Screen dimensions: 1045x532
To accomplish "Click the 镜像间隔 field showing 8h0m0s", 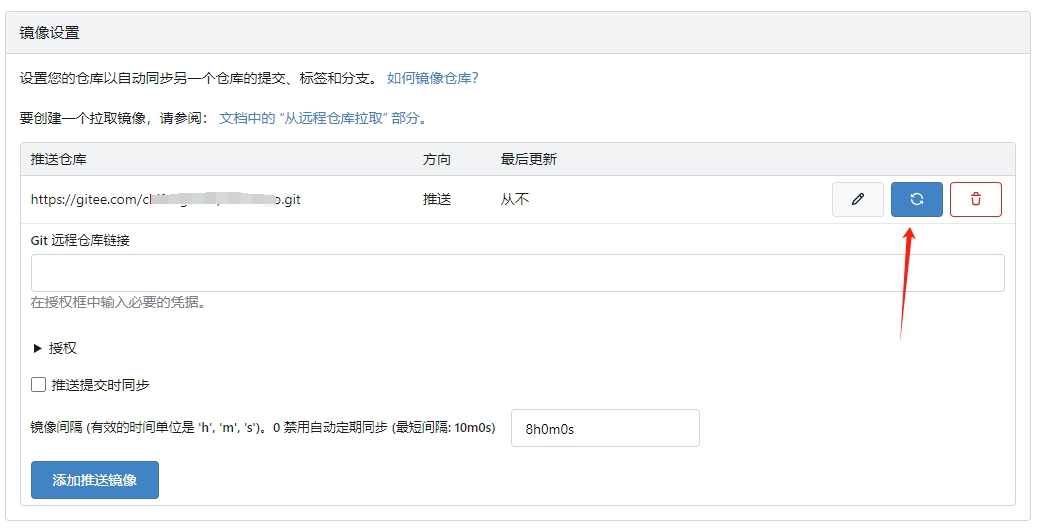I will [x=604, y=428].
